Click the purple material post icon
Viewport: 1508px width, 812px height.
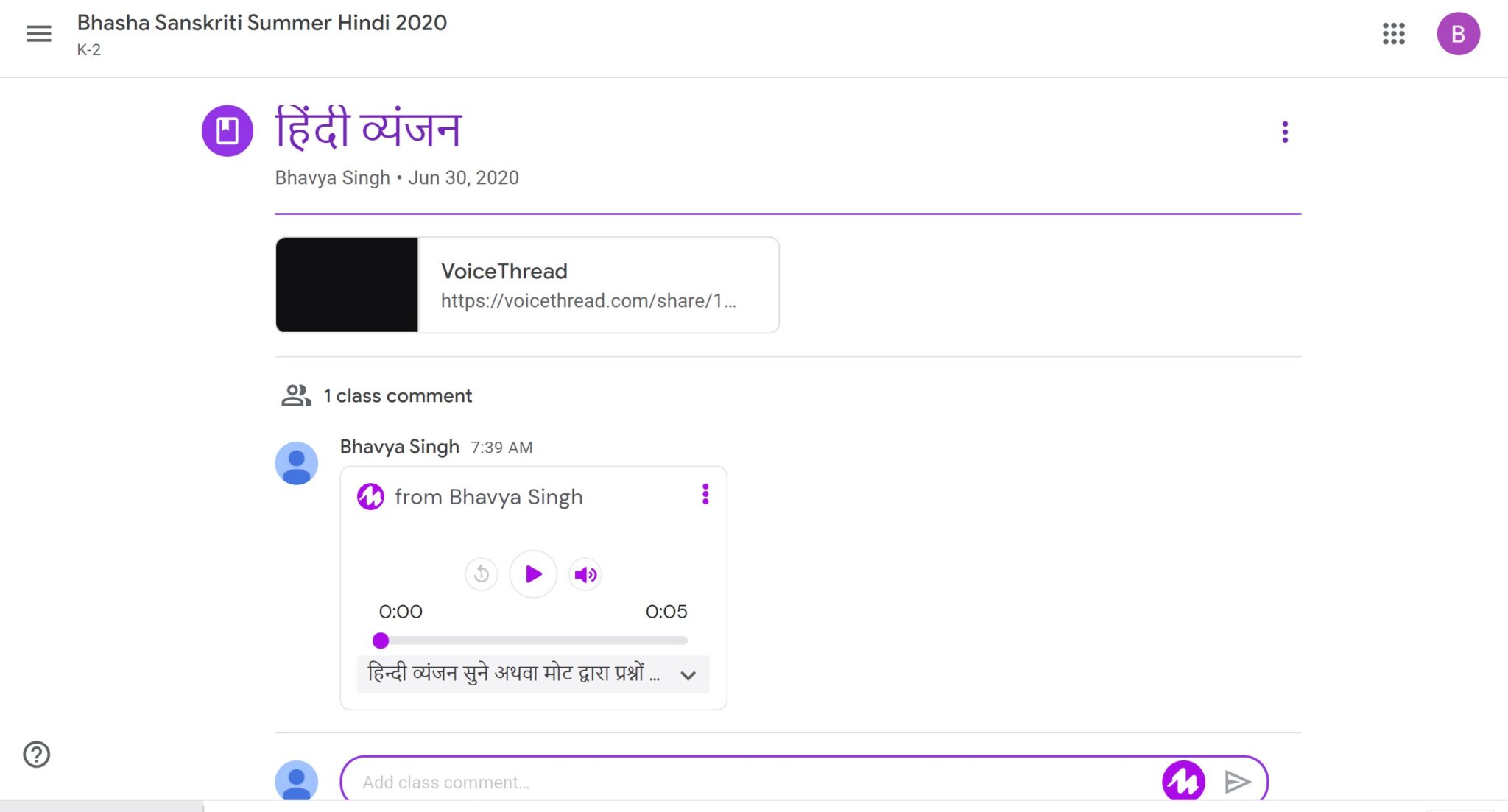(x=228, y=130)
